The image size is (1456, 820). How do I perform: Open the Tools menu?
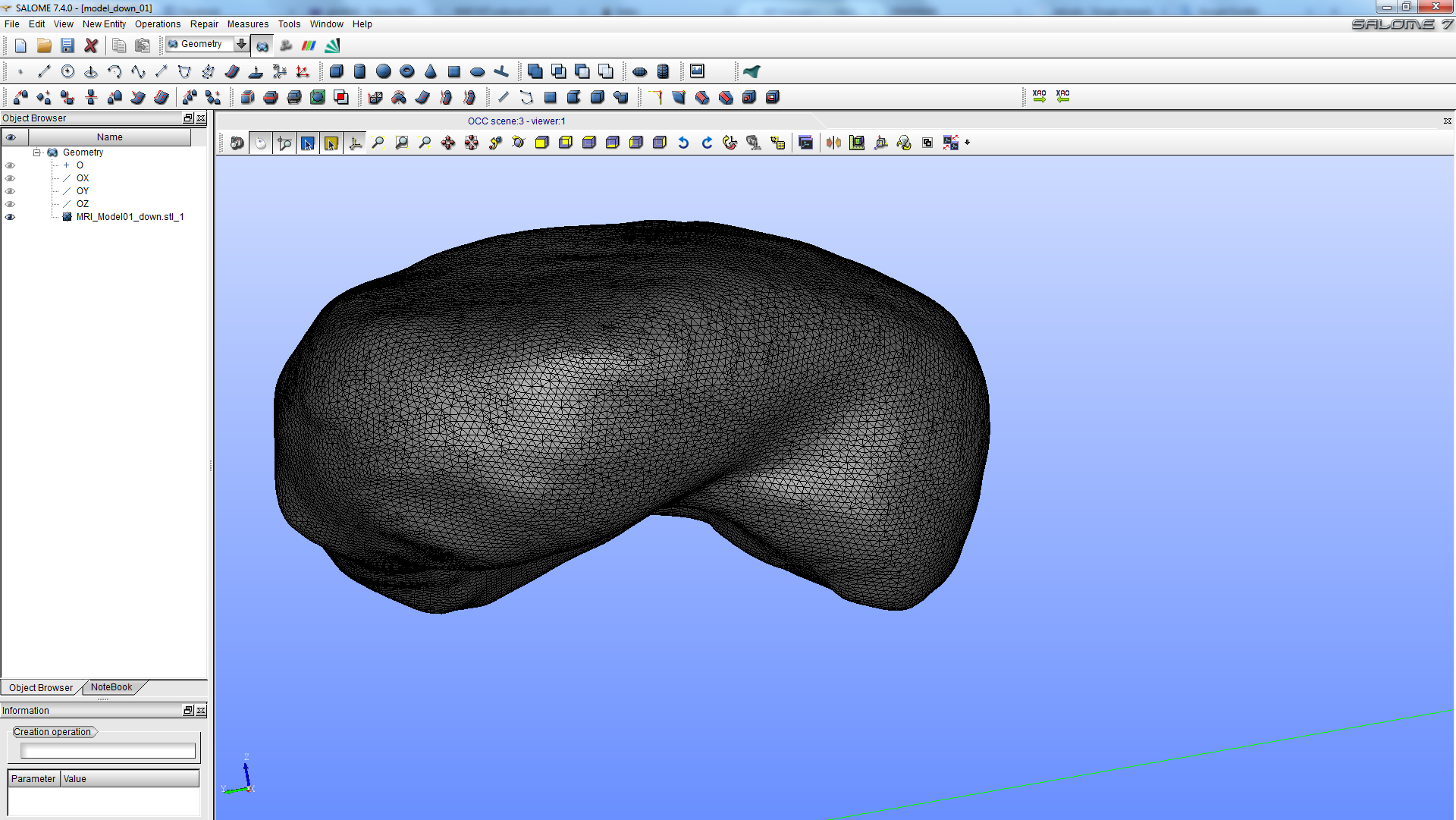[x=289, y=24]
